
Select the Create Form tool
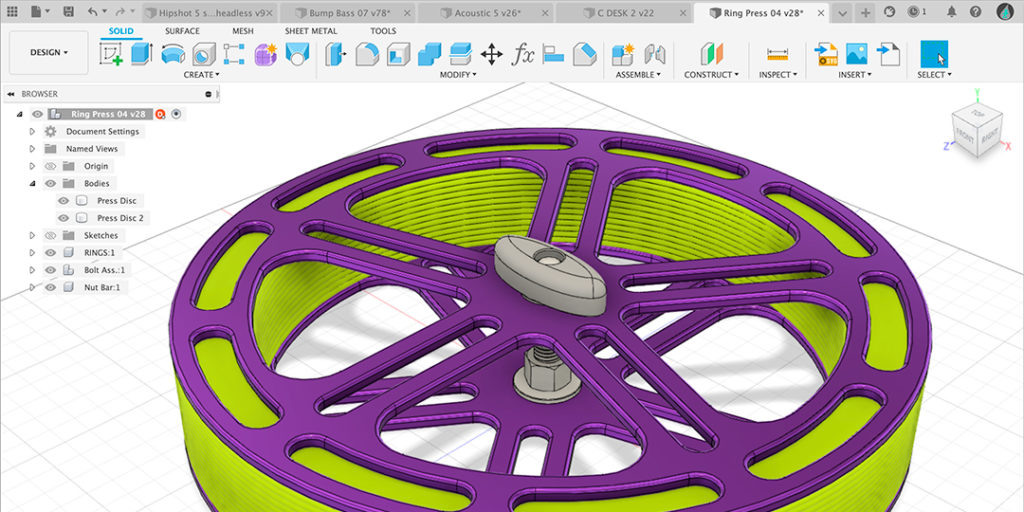[x=266, y=54]
